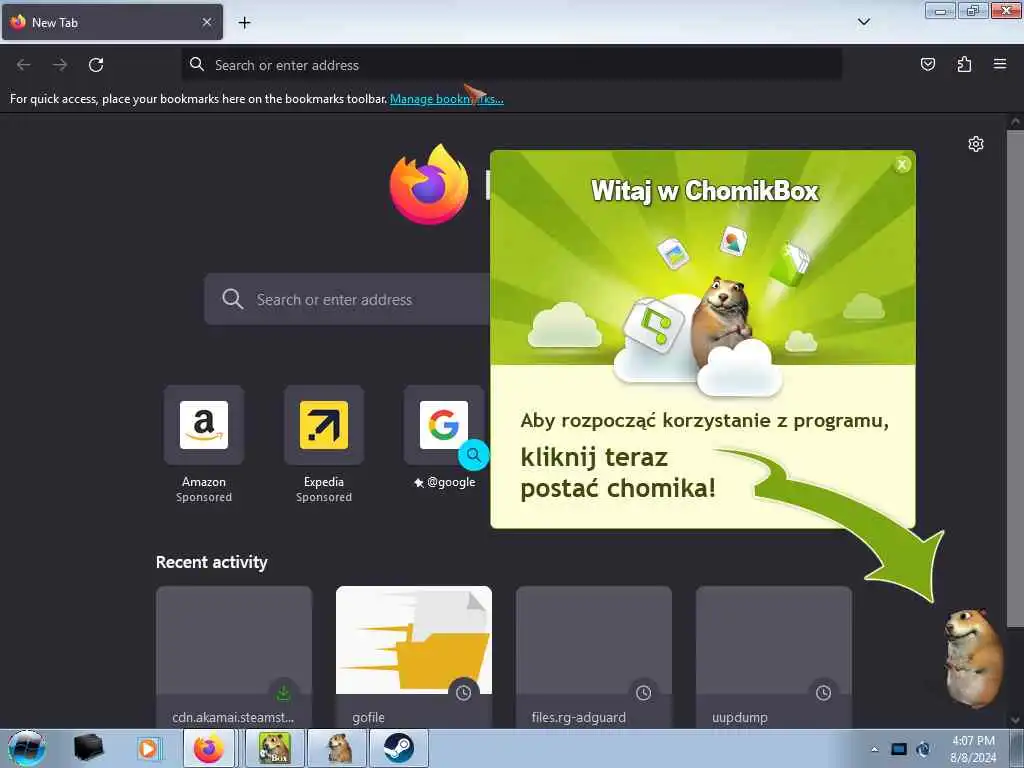Open the gofile recent activity card
Screen dimensions: 1024x768
tap(413, 657)
